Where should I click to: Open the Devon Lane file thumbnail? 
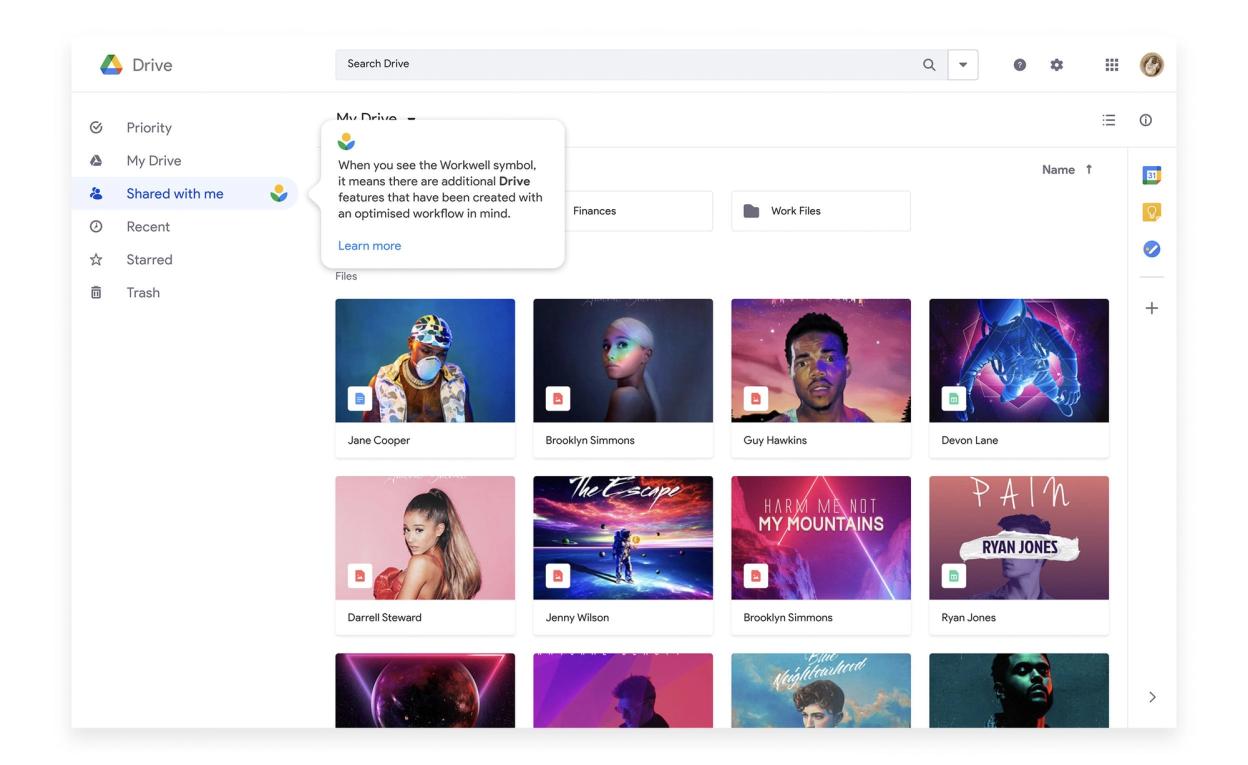(1019, 360)
